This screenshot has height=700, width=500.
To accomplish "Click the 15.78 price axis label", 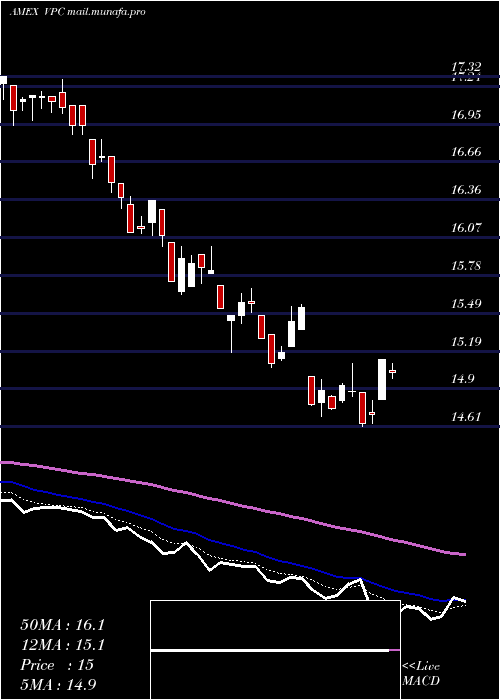I will point(466,266).
